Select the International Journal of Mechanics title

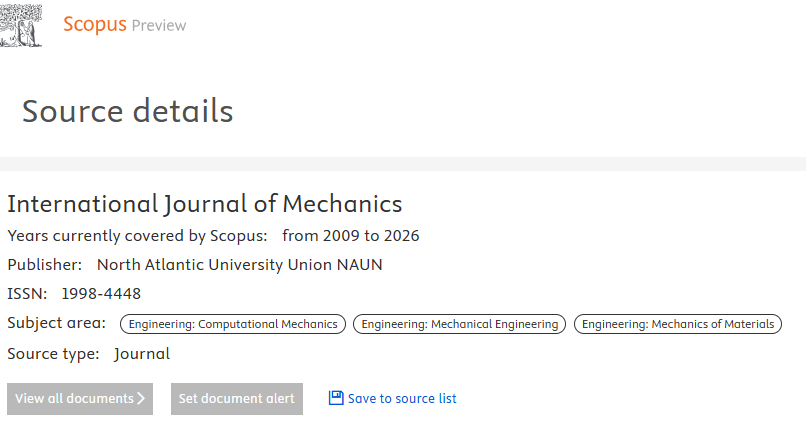pyautogui.click(x=205, y=204)
